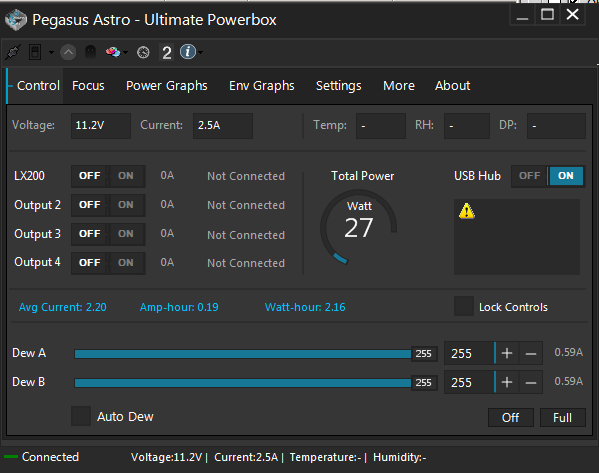Viewport: 599px width, 473px height.
Task: Decrease Dew B with minus button
Action: [x=531, y=382]
